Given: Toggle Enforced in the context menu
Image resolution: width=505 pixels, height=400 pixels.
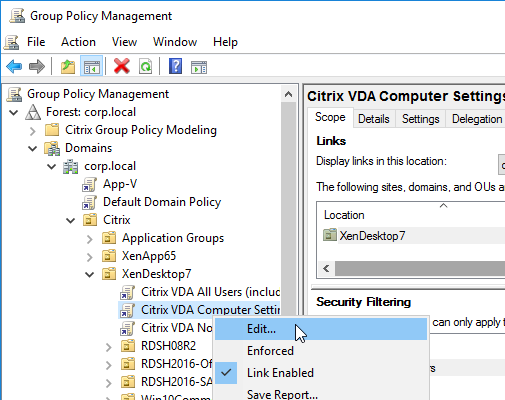Looking at the screenshot, I should [x=270, y=351].
